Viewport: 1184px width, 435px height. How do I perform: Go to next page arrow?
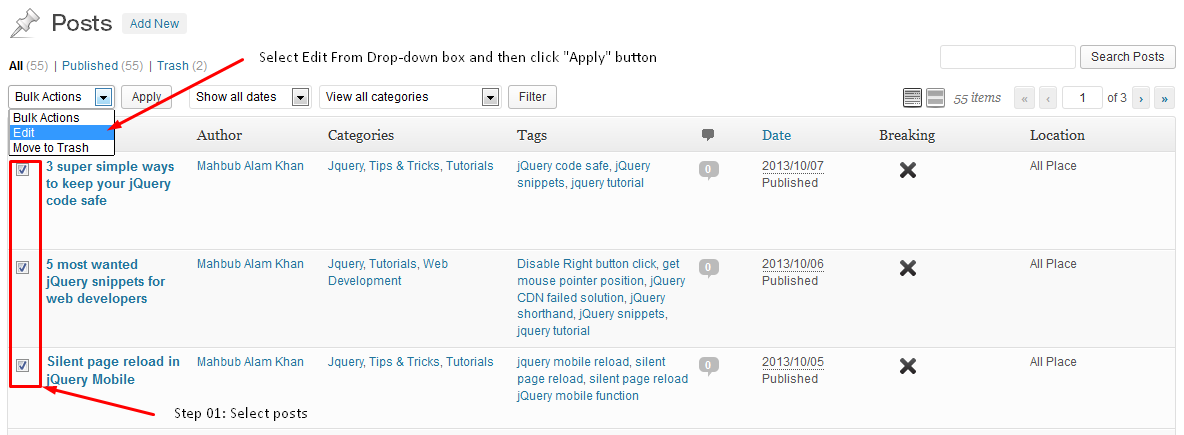point(1140,98)
